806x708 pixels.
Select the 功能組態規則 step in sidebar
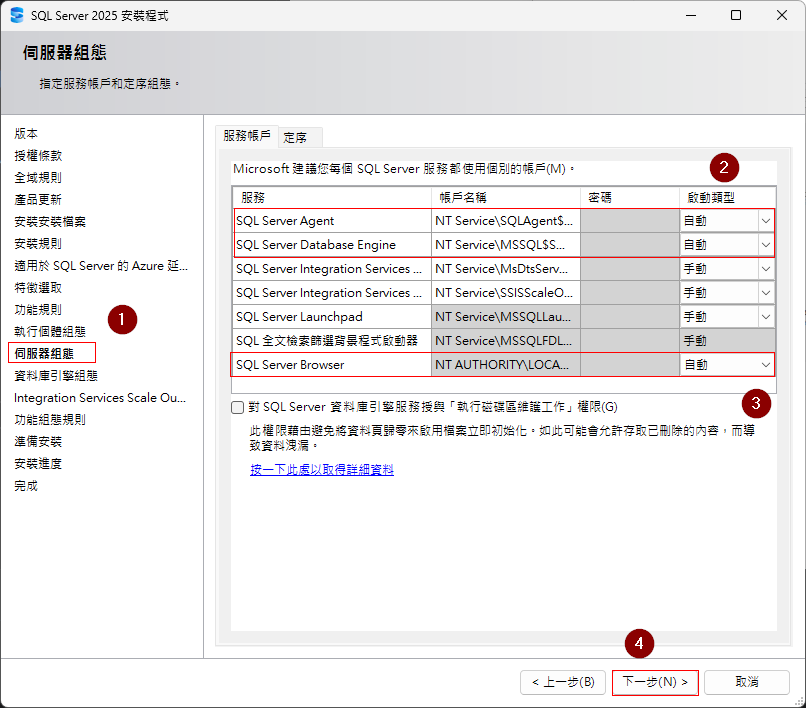tap(50, 420)
